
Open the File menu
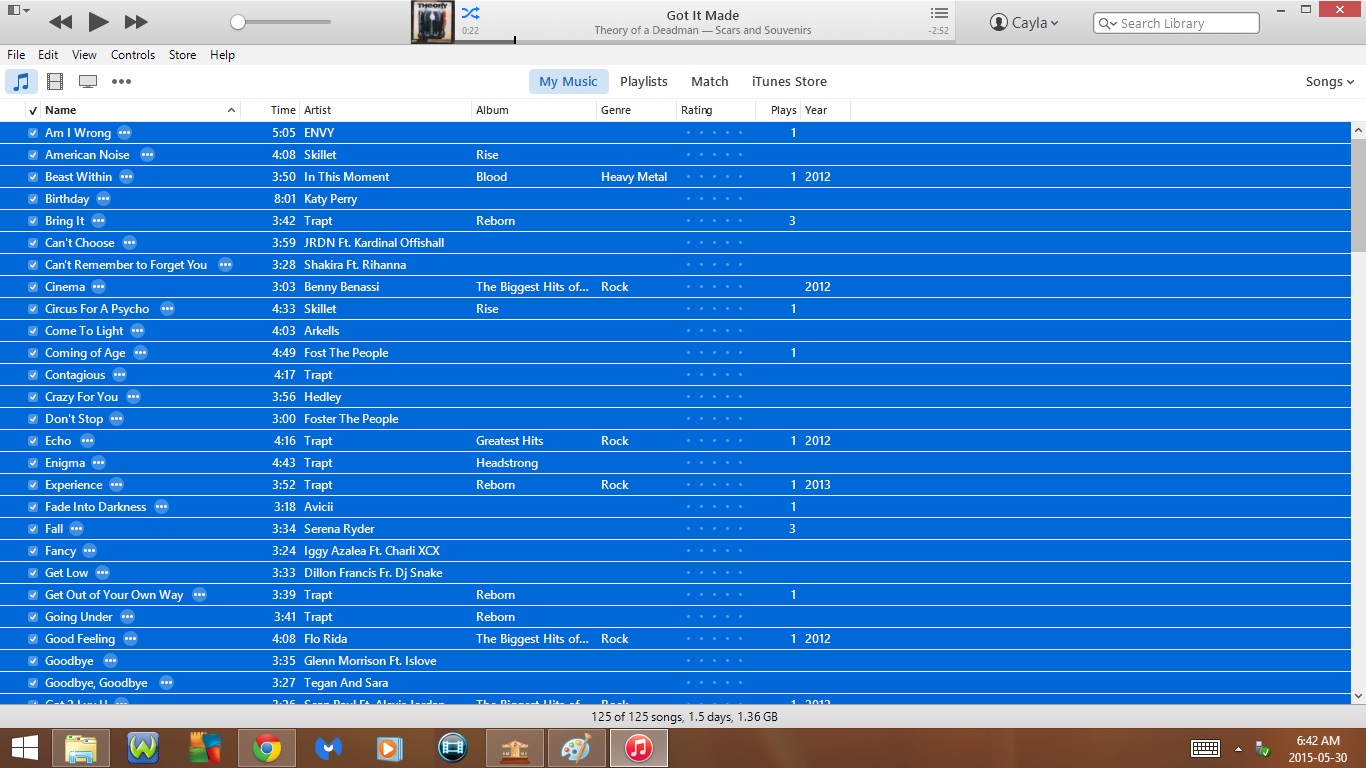[16, 55]
